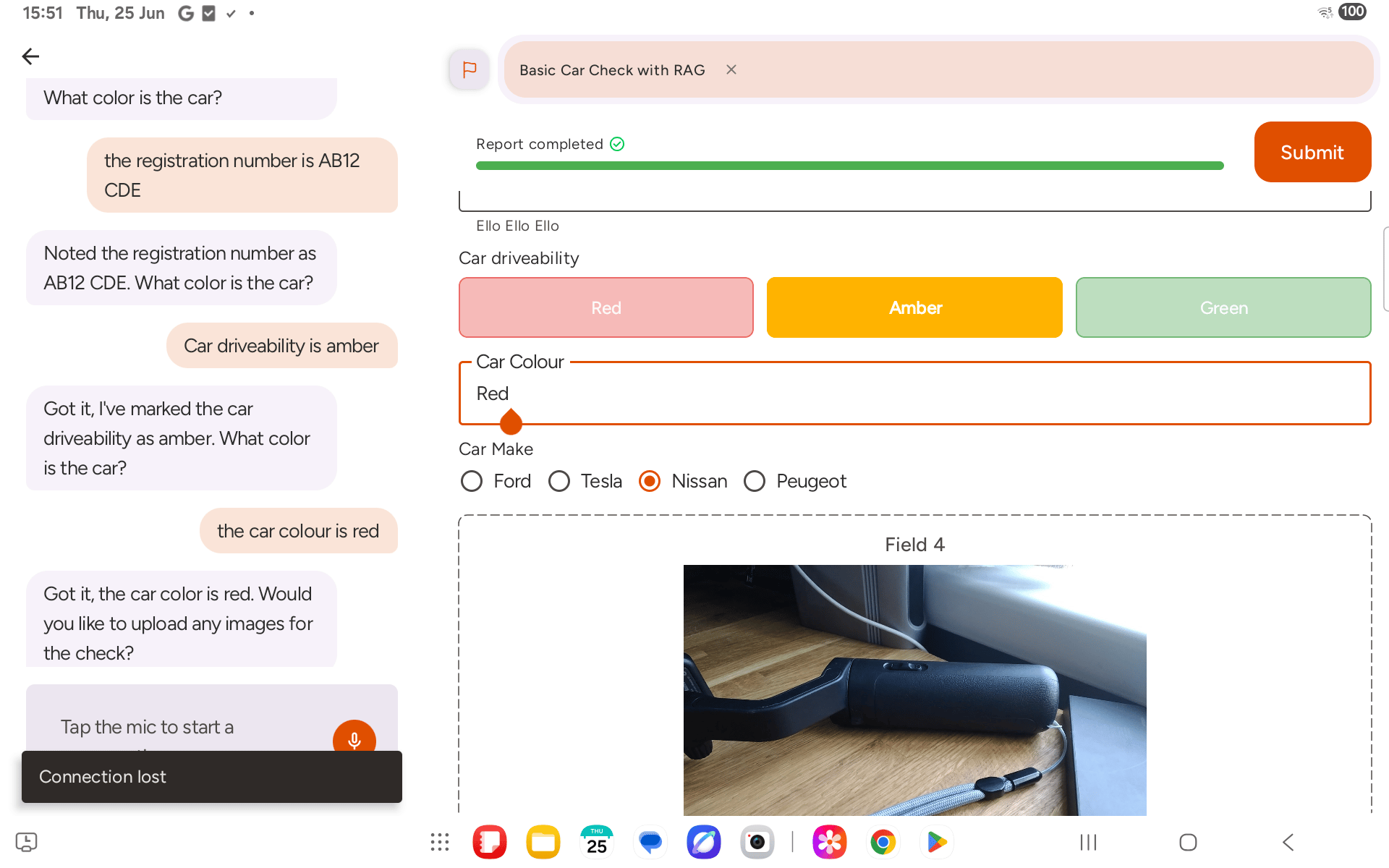Tap the 'Ello Ello Ello' helper text
The height and width of the screenshot is (868, 1389).
(517, 226)
